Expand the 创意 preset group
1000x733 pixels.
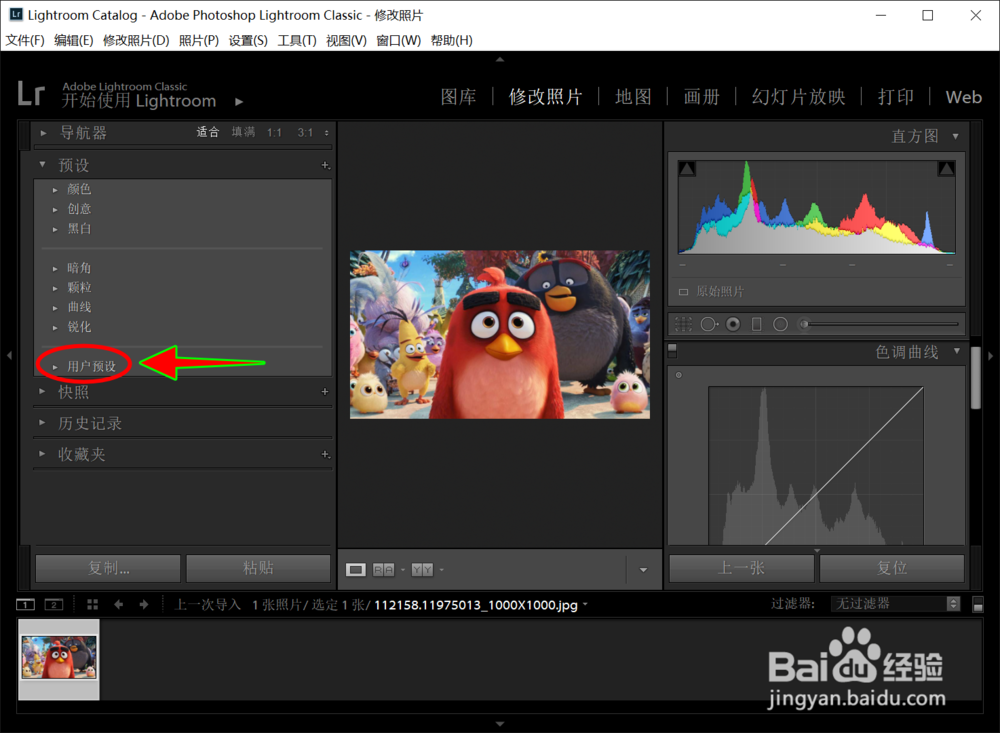point(55,209)
